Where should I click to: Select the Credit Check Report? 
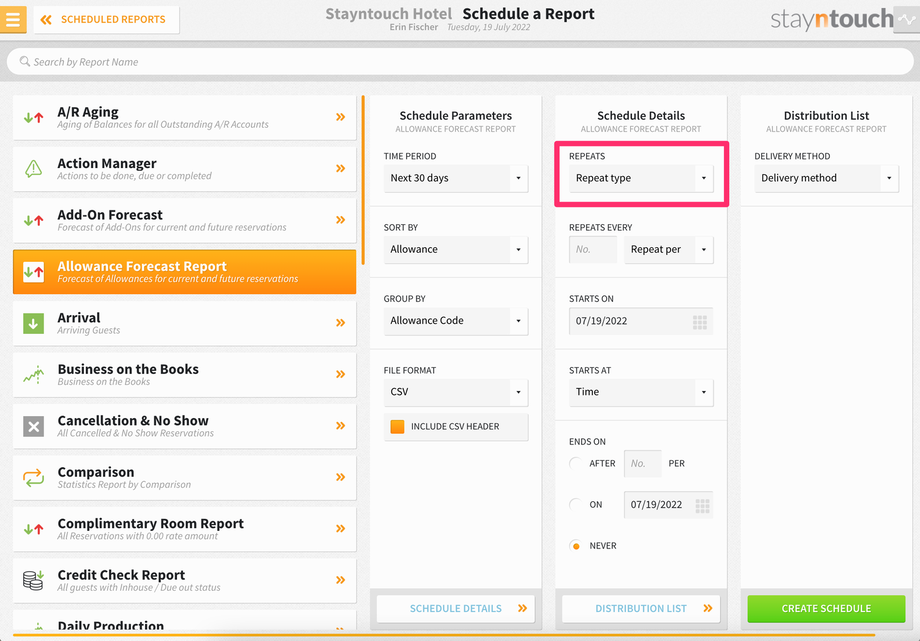[184, 581]
